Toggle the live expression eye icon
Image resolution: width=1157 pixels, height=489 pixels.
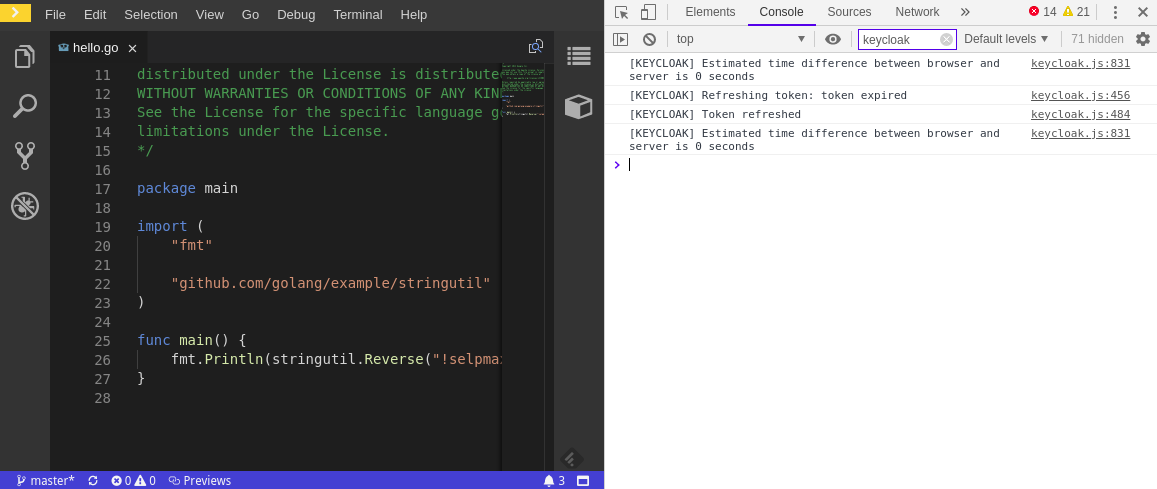pos(833,39)
